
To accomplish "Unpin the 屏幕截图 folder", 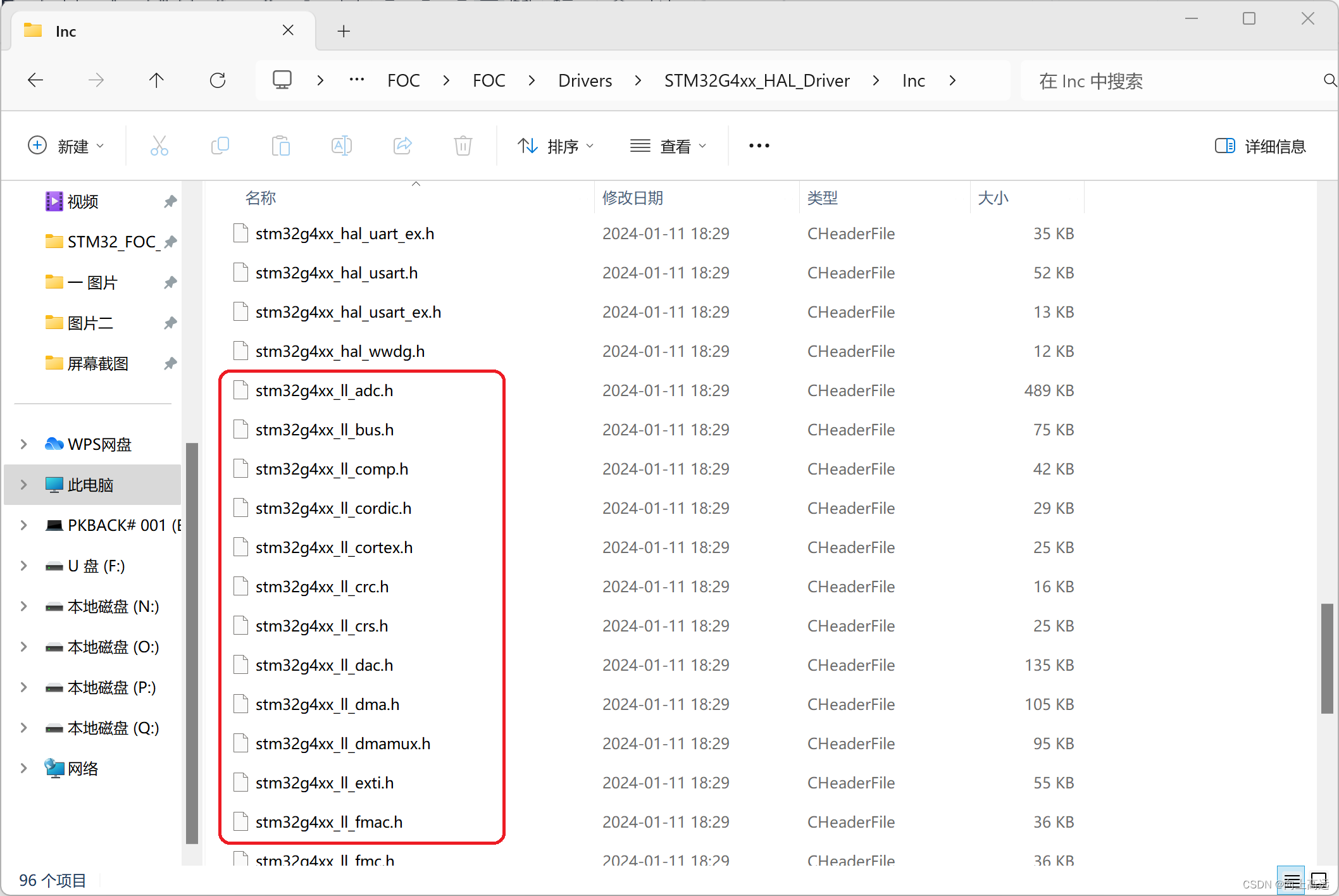I will pos(170,364).
